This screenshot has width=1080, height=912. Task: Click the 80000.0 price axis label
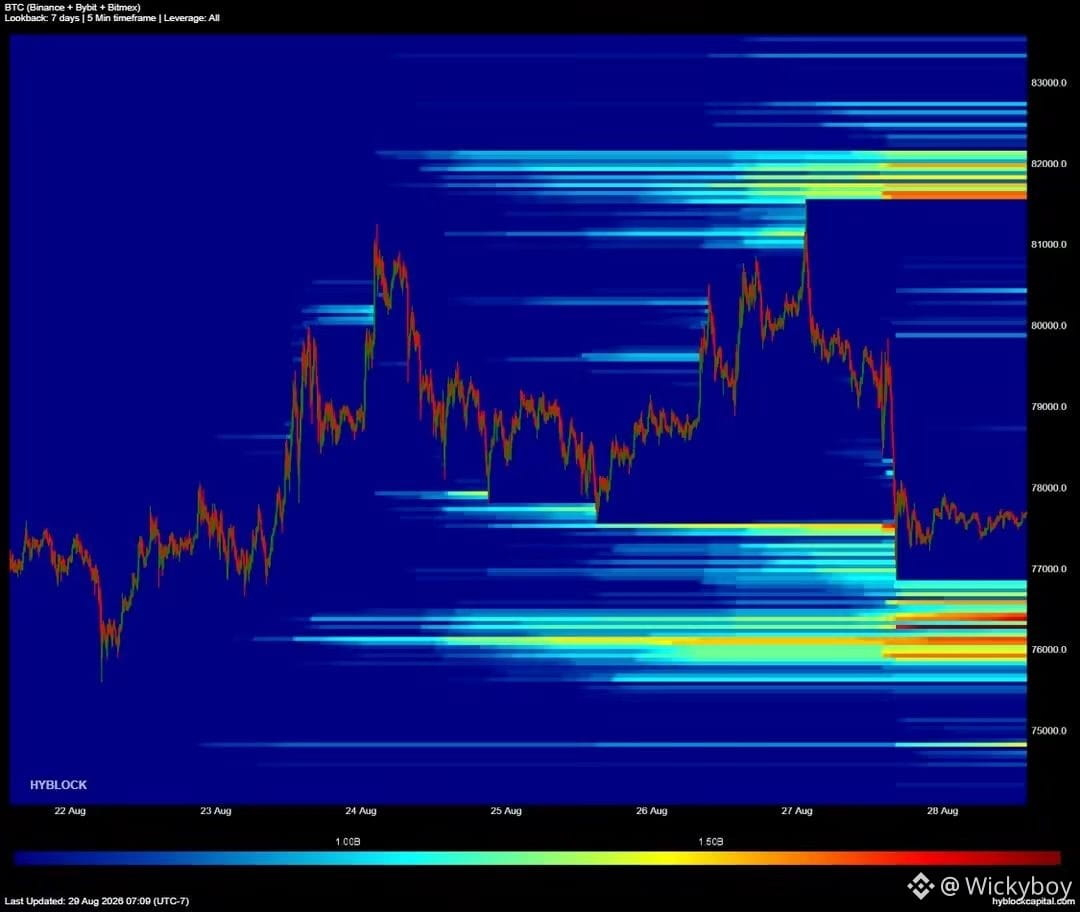tap(1048, 326)
